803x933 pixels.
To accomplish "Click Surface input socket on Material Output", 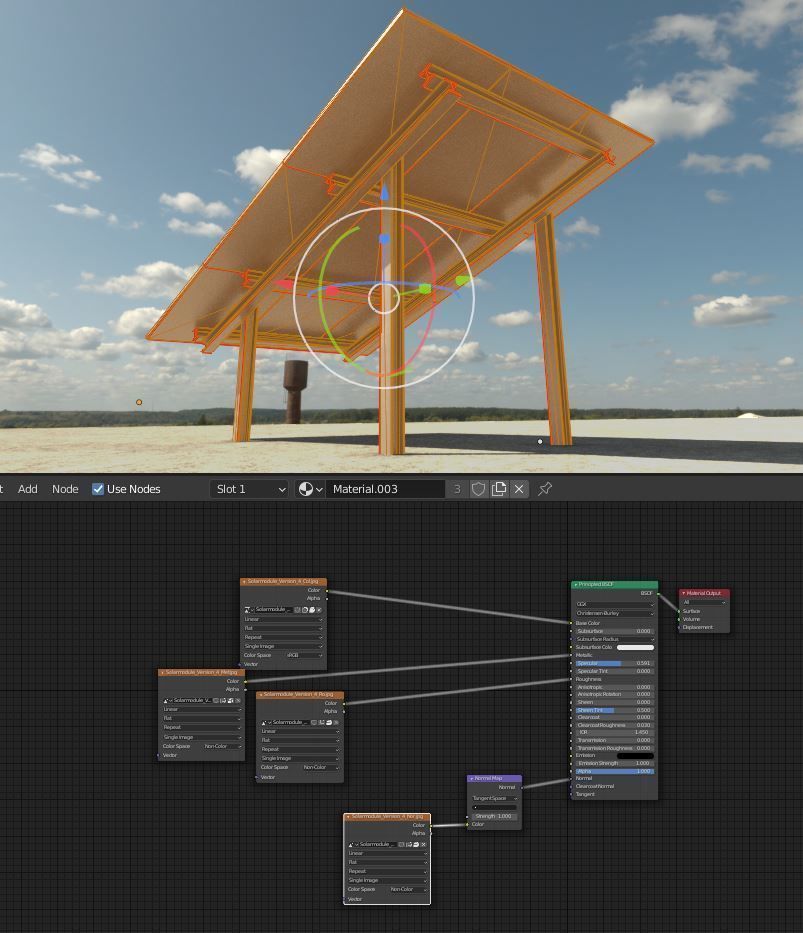I will coord(679,611).
